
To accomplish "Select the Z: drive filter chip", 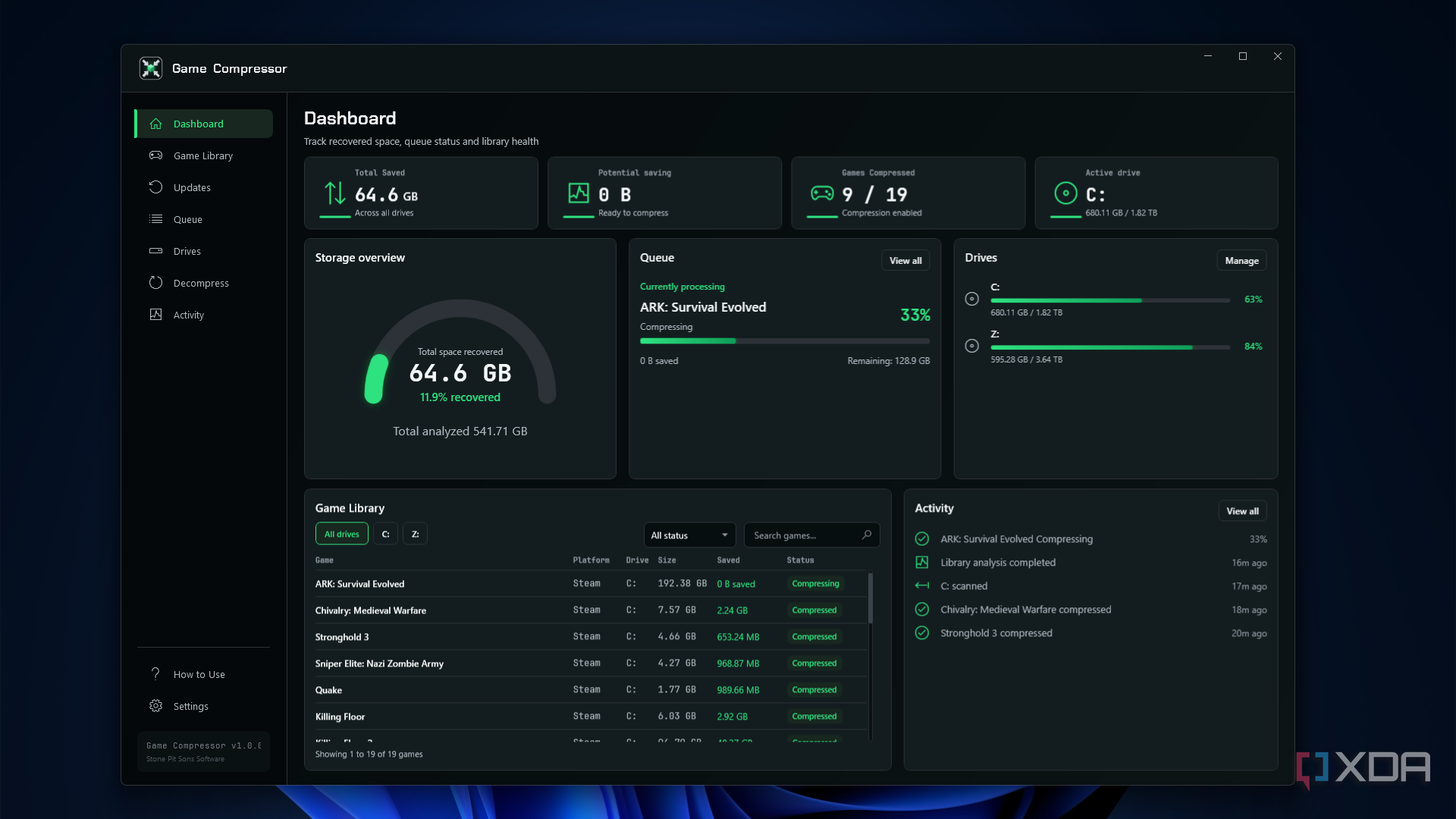I will [x=415, y=534].
